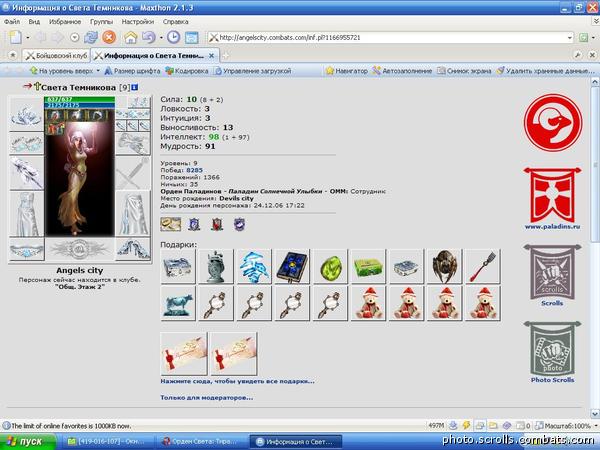Click the Refresh toolbar icon
Viewport: 600px width, 450px height.
(91, 37)
